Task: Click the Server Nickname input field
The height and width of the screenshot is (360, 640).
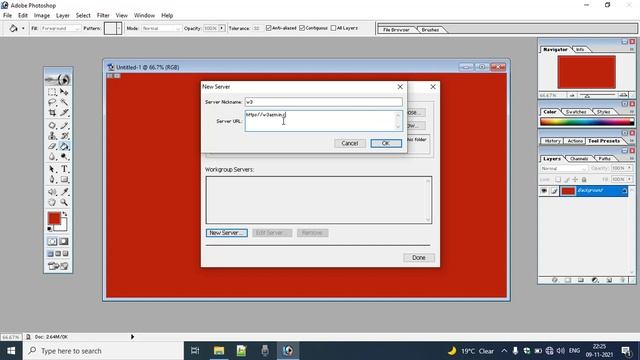Action: pyautogui.click(x=324, y=102)
